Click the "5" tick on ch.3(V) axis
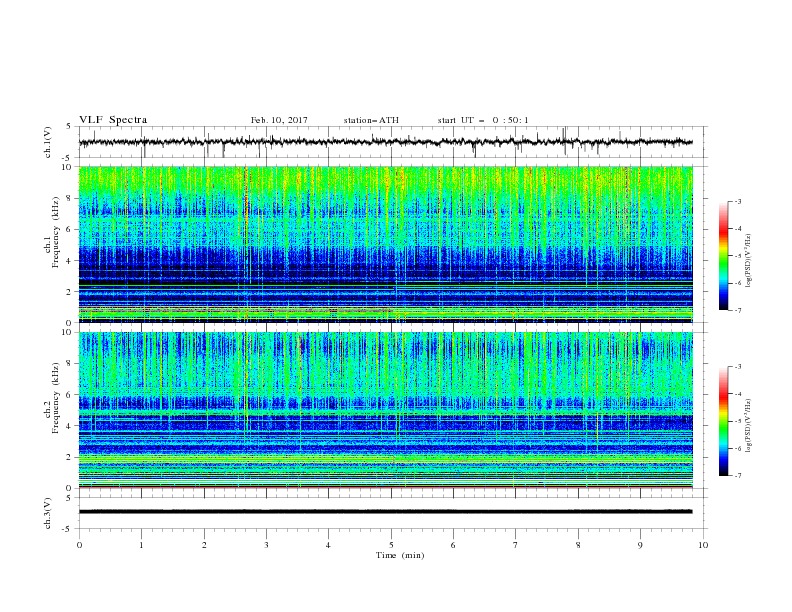 (x=69, y=497)
